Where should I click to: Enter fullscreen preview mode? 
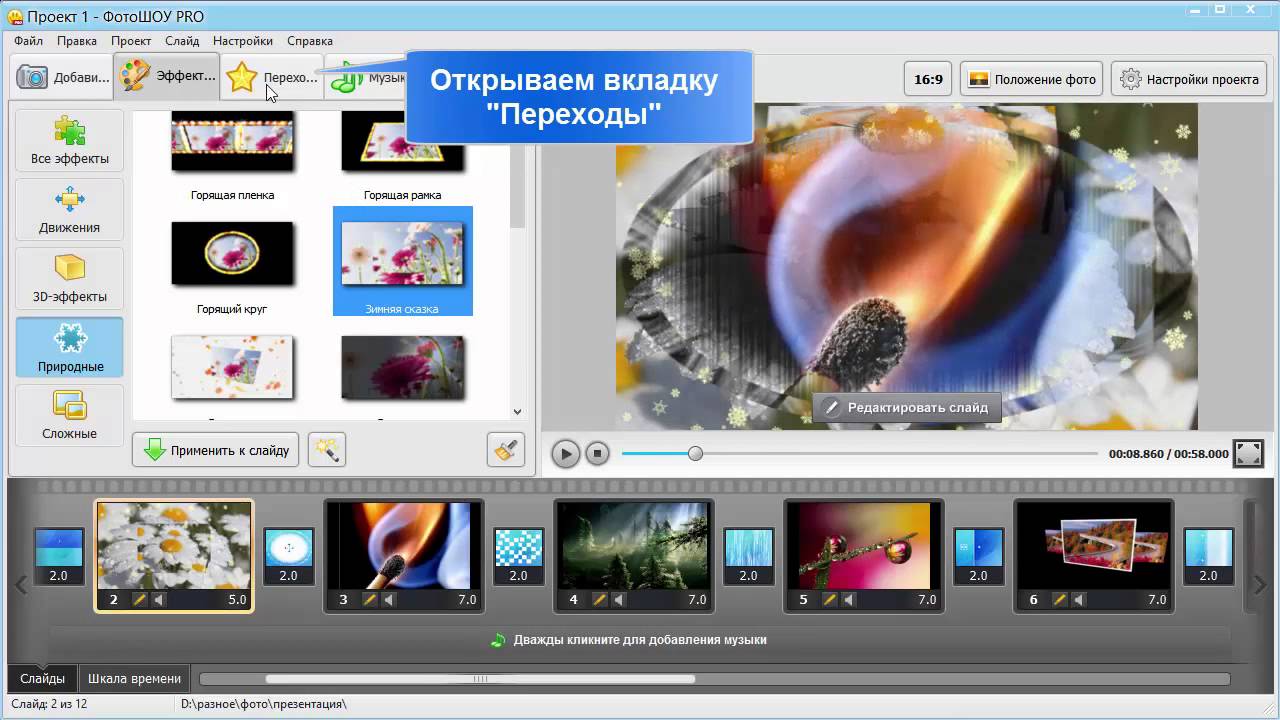[x=1248, y=454]
